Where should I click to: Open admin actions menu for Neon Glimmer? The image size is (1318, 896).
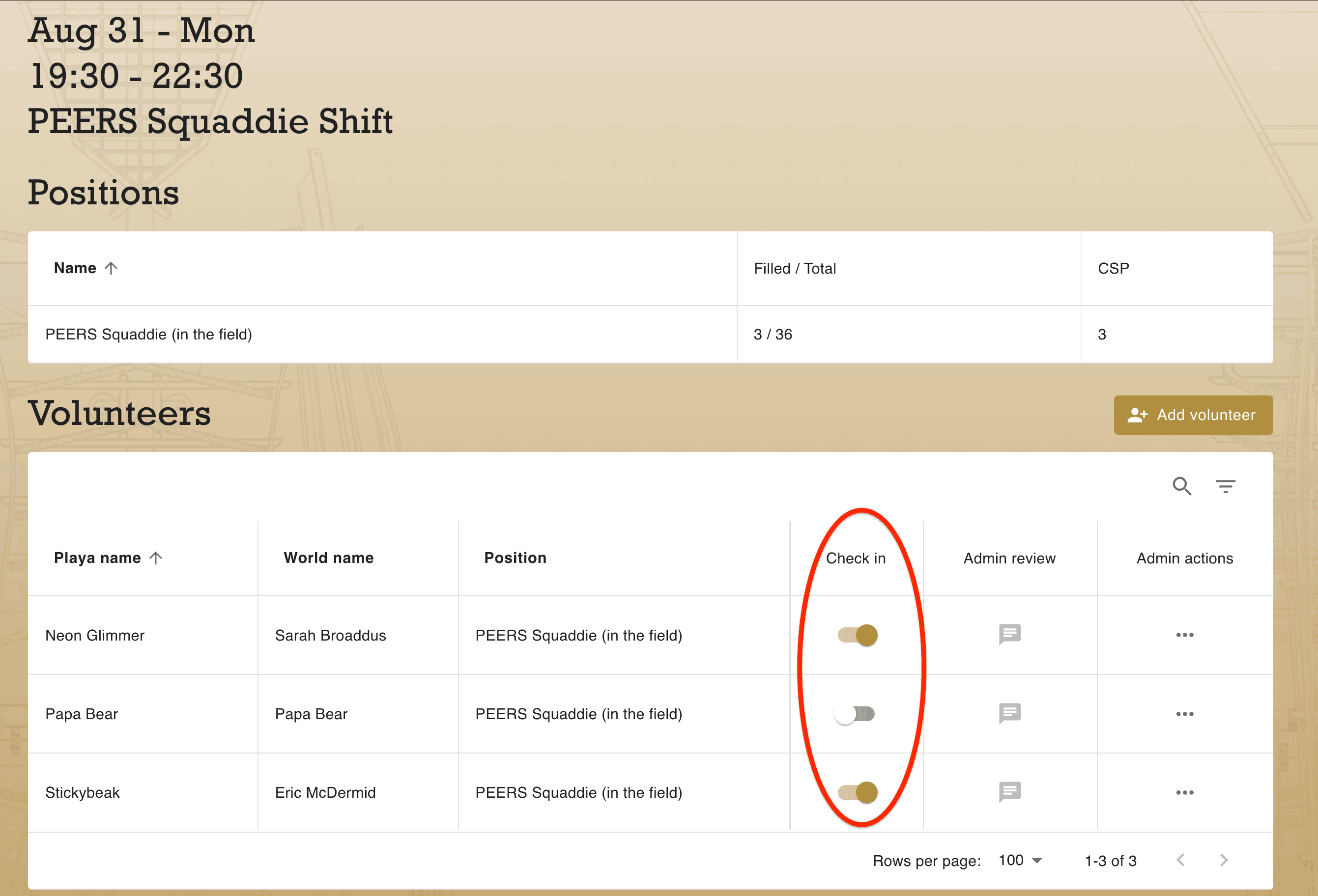pyautogui.click(x=1185, y=635)
